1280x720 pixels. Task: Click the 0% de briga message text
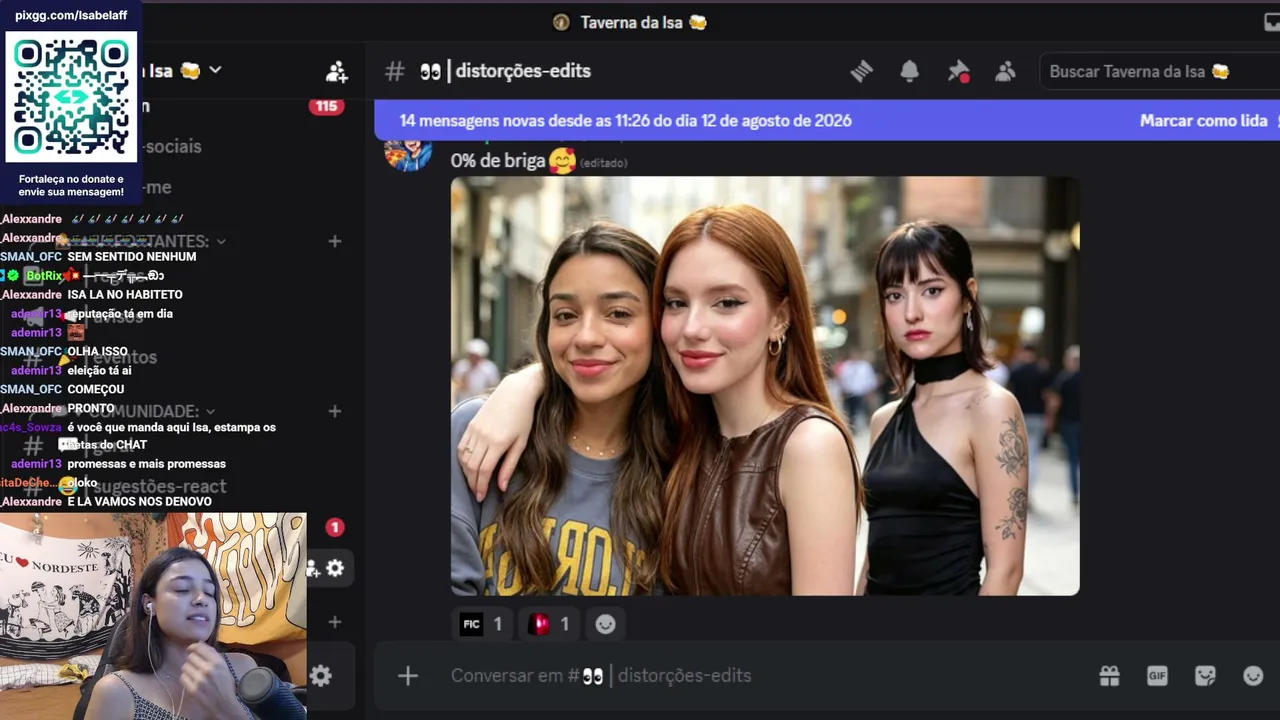coord(497,160)
